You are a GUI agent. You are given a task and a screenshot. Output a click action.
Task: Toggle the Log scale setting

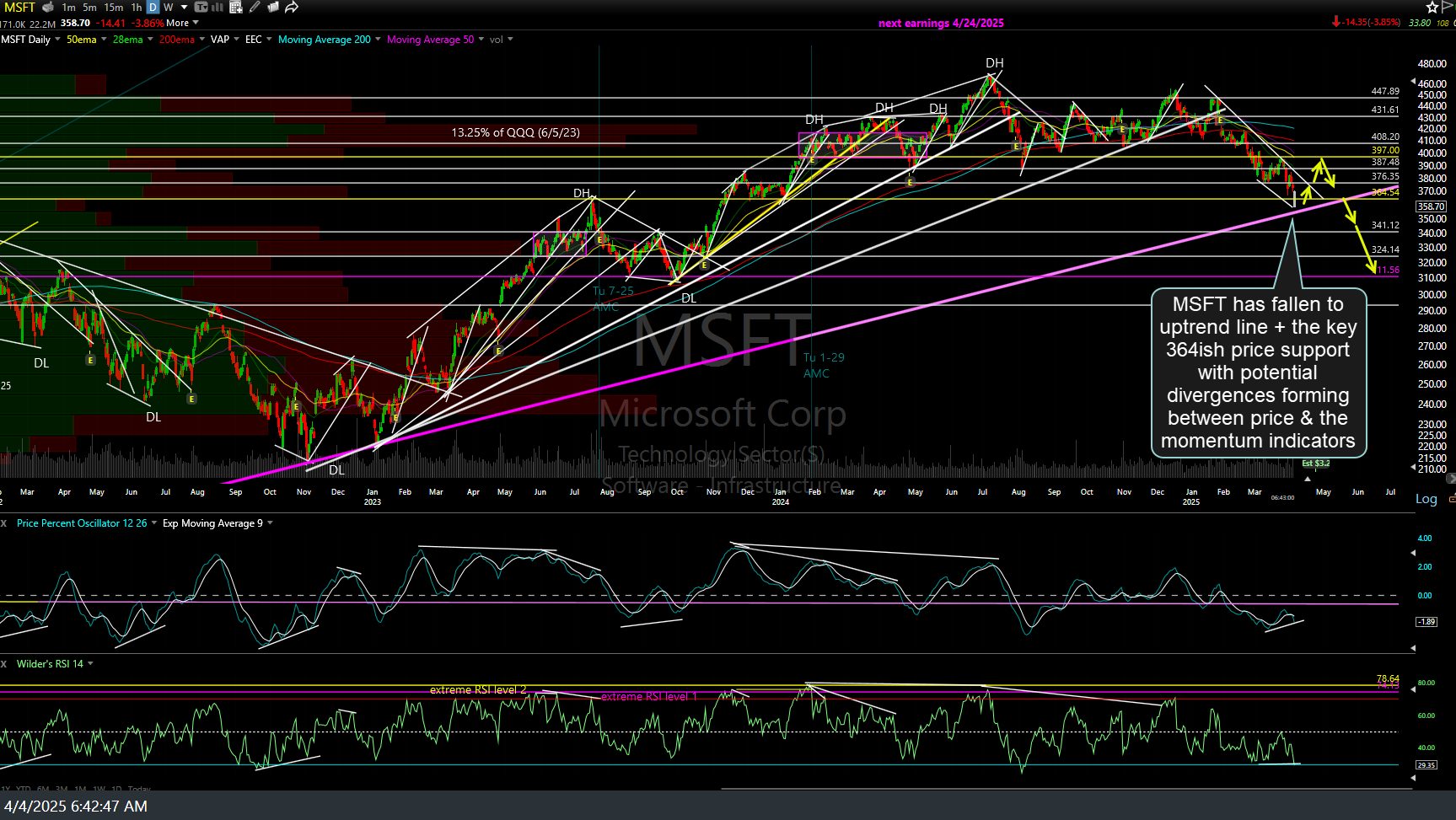pyautogui.click(x=1426, y=499)
